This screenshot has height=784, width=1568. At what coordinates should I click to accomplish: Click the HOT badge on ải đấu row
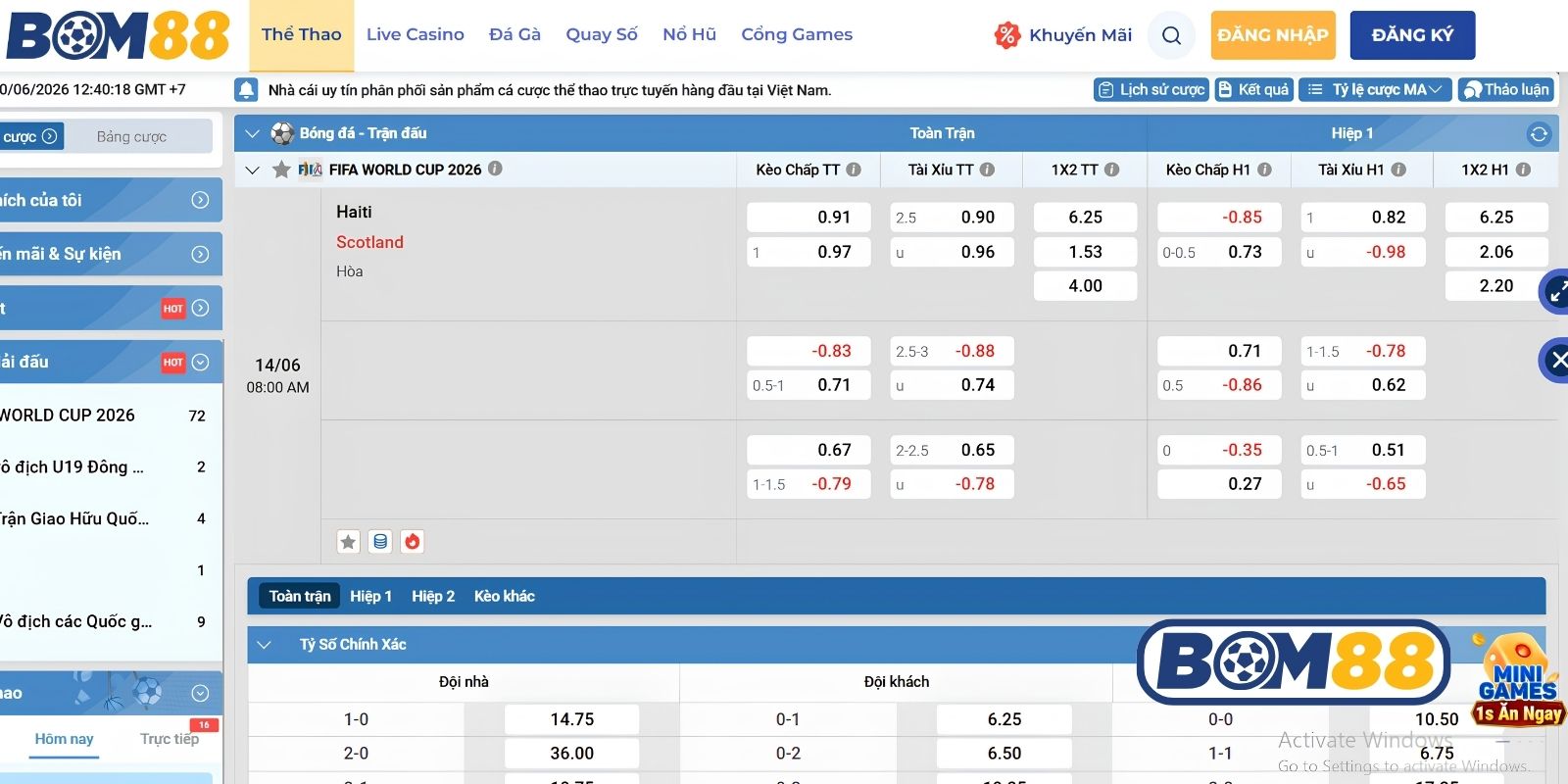(x=172, y=363)
